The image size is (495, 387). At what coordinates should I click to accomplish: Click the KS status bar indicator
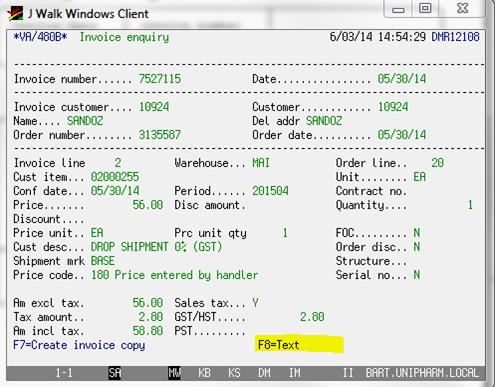pyautogui.click(x=234, y=373)
